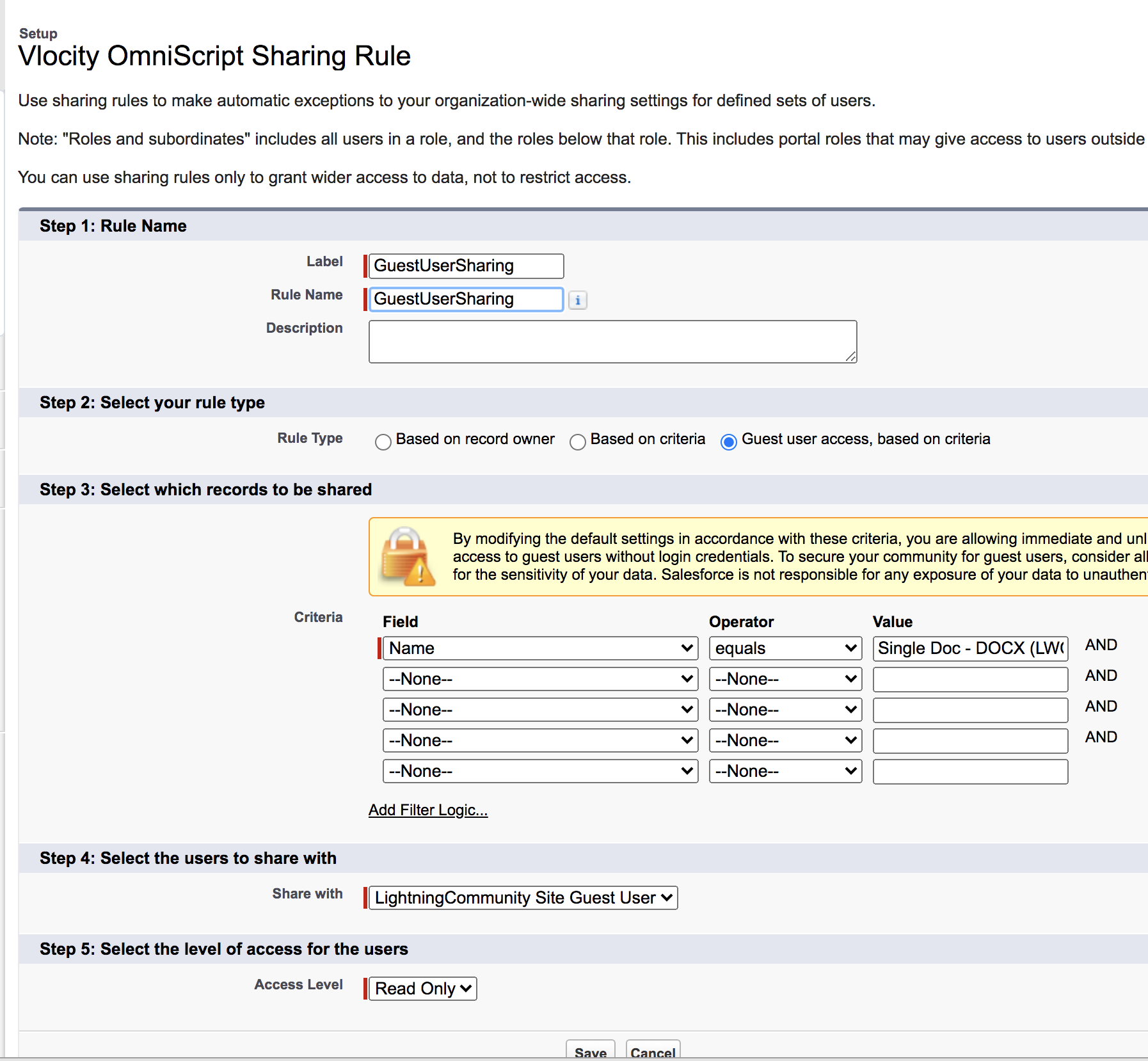Click the third row empty value field

(970, 710)
